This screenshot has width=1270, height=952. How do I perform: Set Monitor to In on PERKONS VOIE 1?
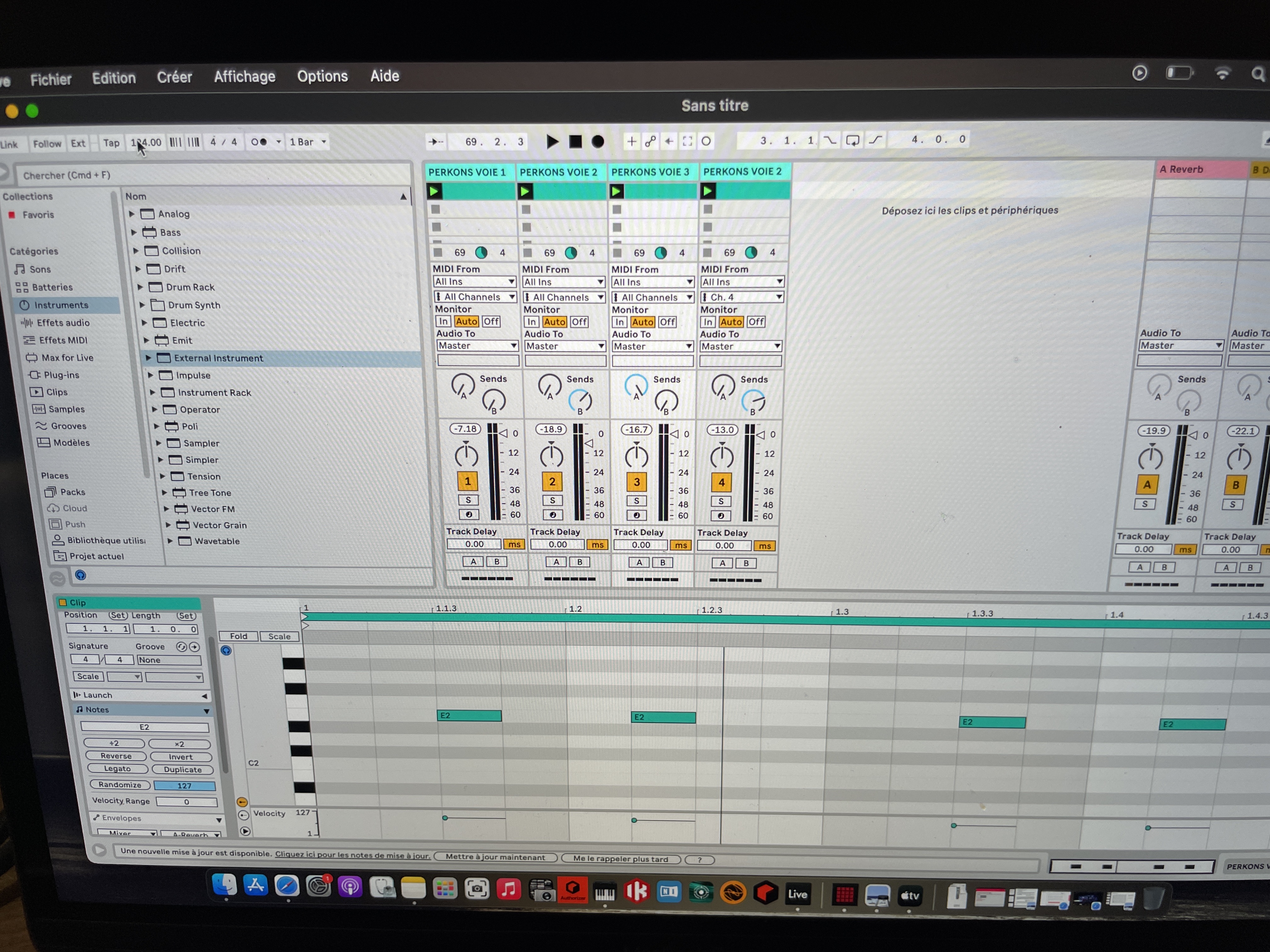pos(443,321)
